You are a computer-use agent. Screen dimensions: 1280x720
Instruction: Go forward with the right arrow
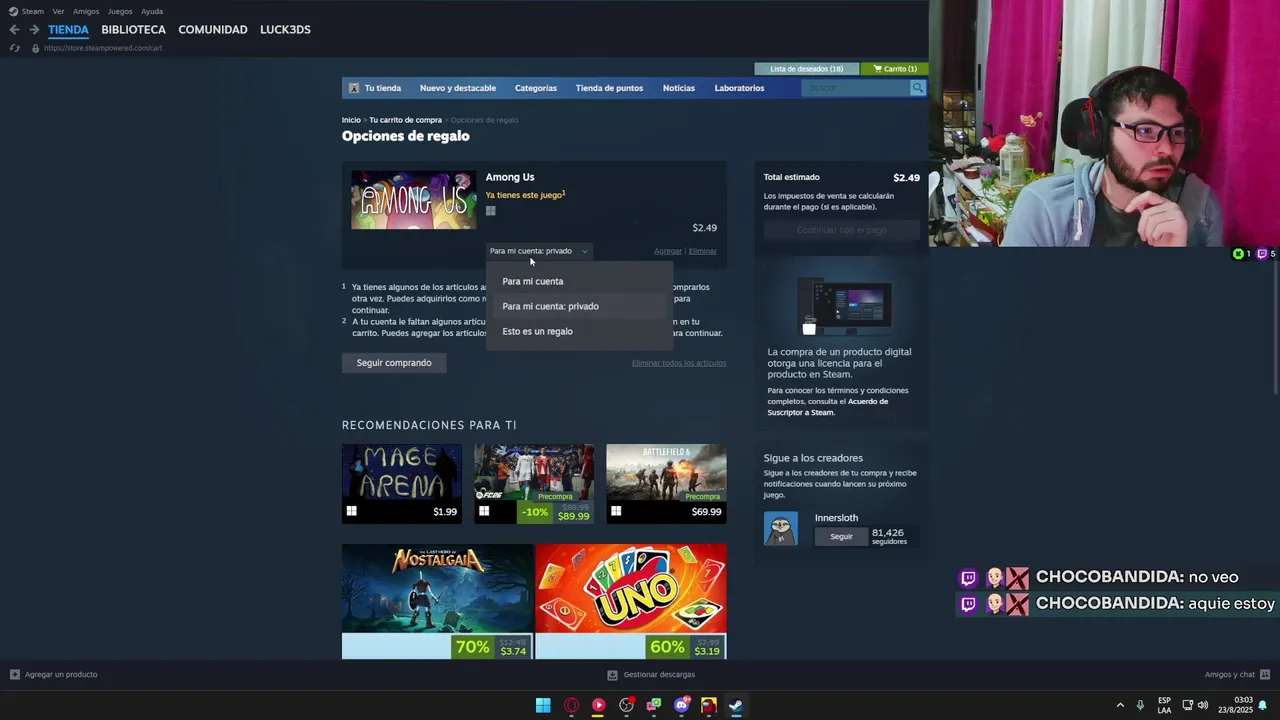pos(34,30)
